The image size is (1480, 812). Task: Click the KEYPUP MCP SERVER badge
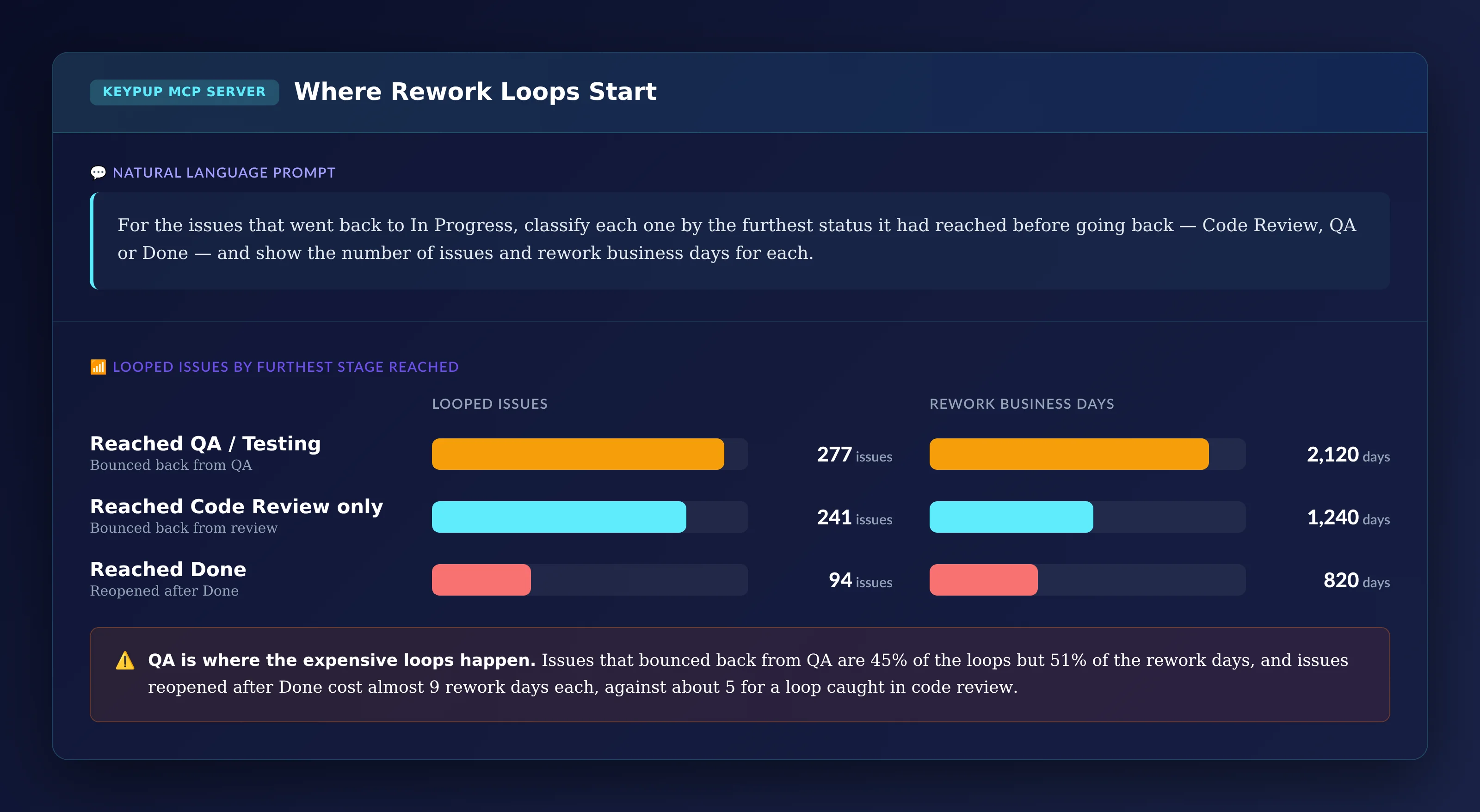point(185,92)
